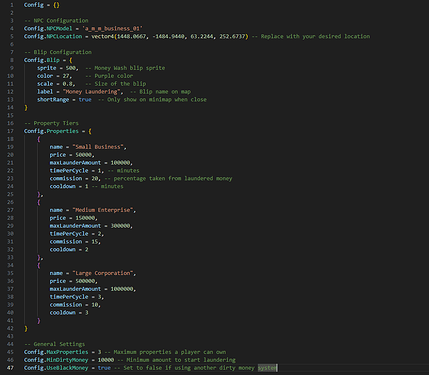
Task: Click the opening purple brace on line 26
Action: pyautogui.click(x=39, y=202)
